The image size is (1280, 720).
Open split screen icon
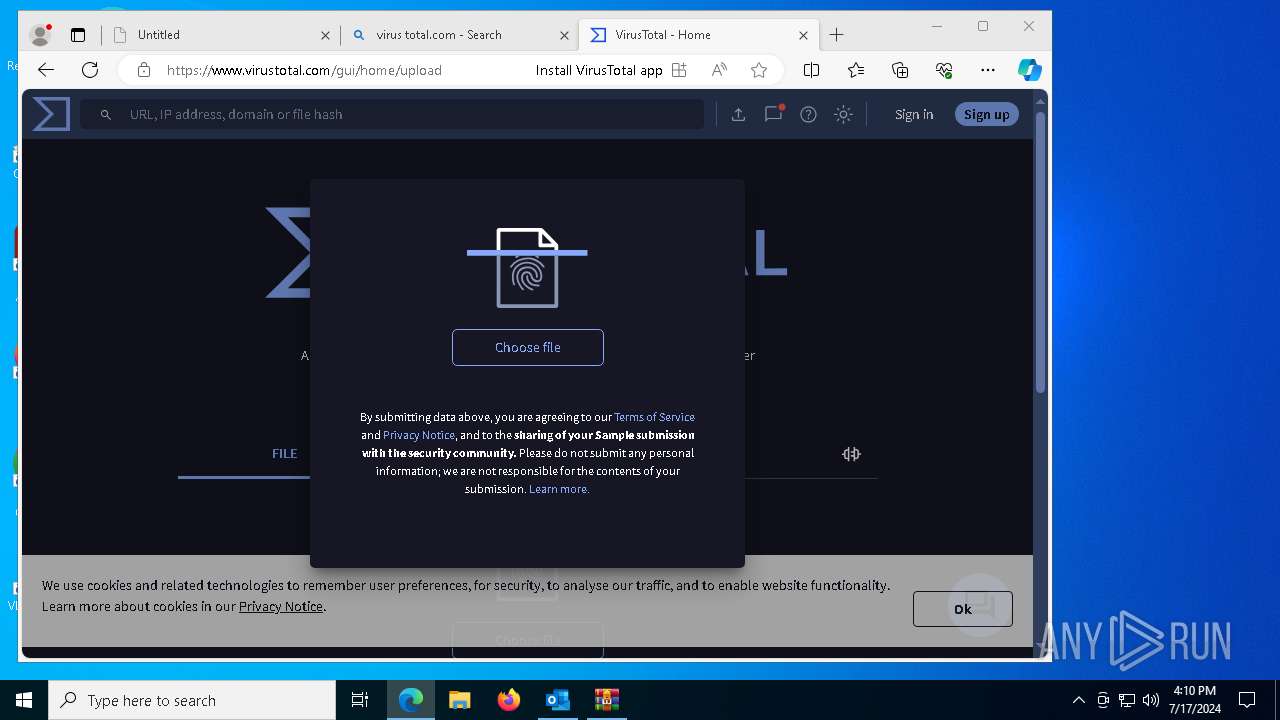(x=811, y=70)
